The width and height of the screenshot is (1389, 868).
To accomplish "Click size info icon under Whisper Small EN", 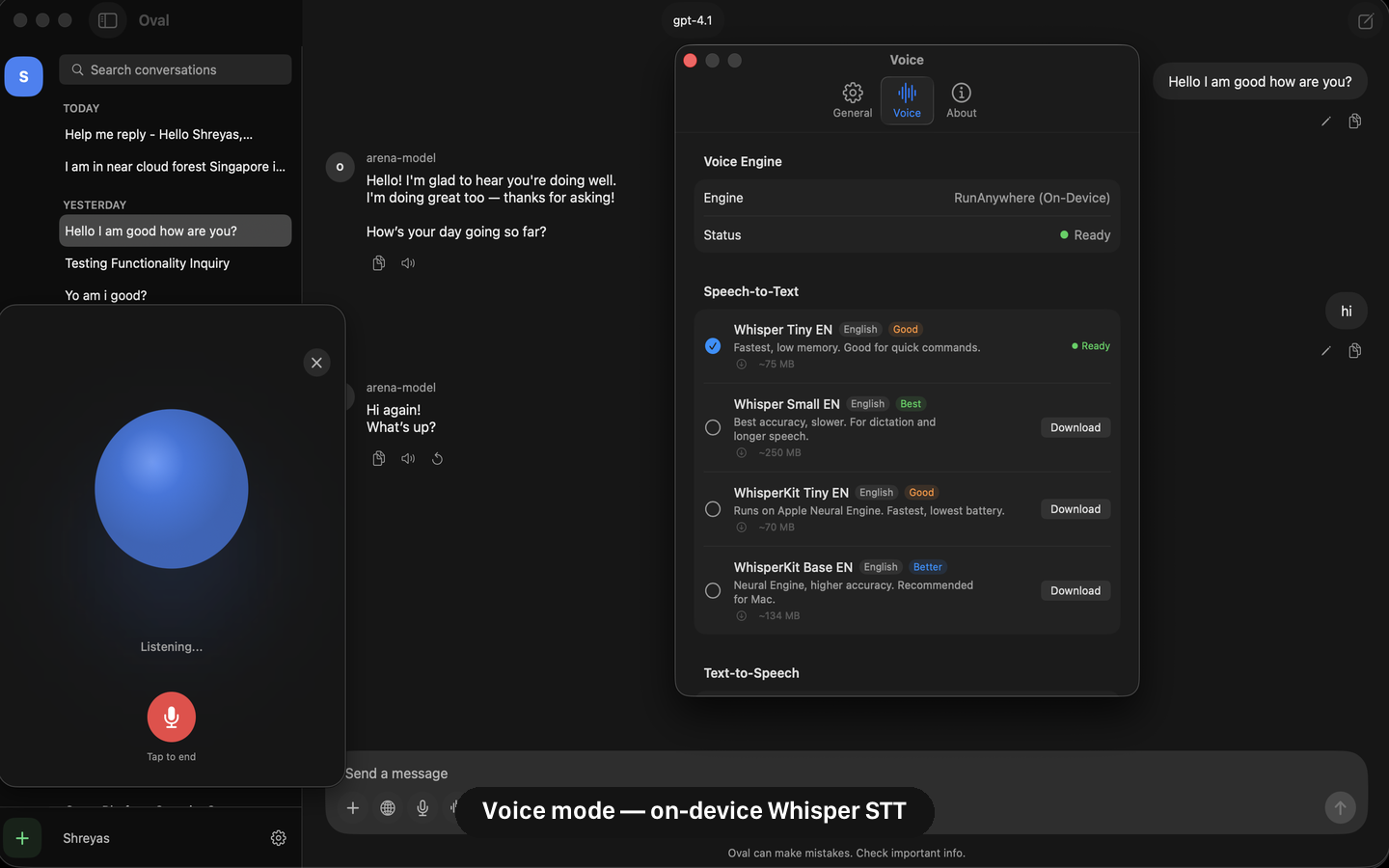I will pos(742,453).
